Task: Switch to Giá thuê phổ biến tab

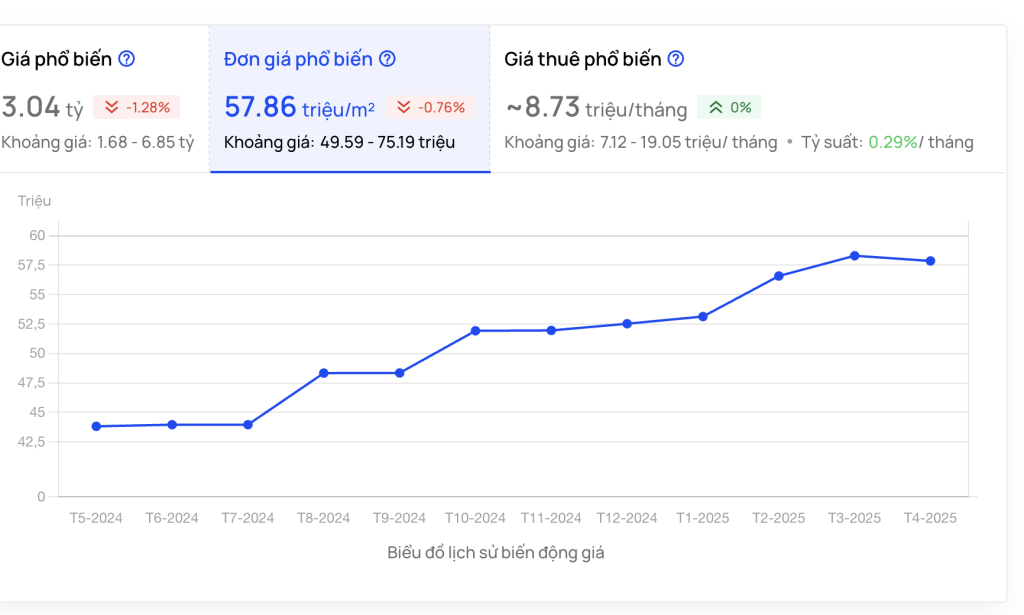Action: 748,99
